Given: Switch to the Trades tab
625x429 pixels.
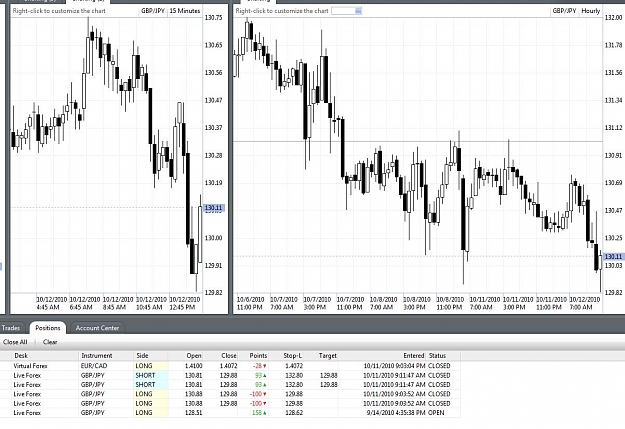Looking at the screenshot, I should click(x=11, y=328).
